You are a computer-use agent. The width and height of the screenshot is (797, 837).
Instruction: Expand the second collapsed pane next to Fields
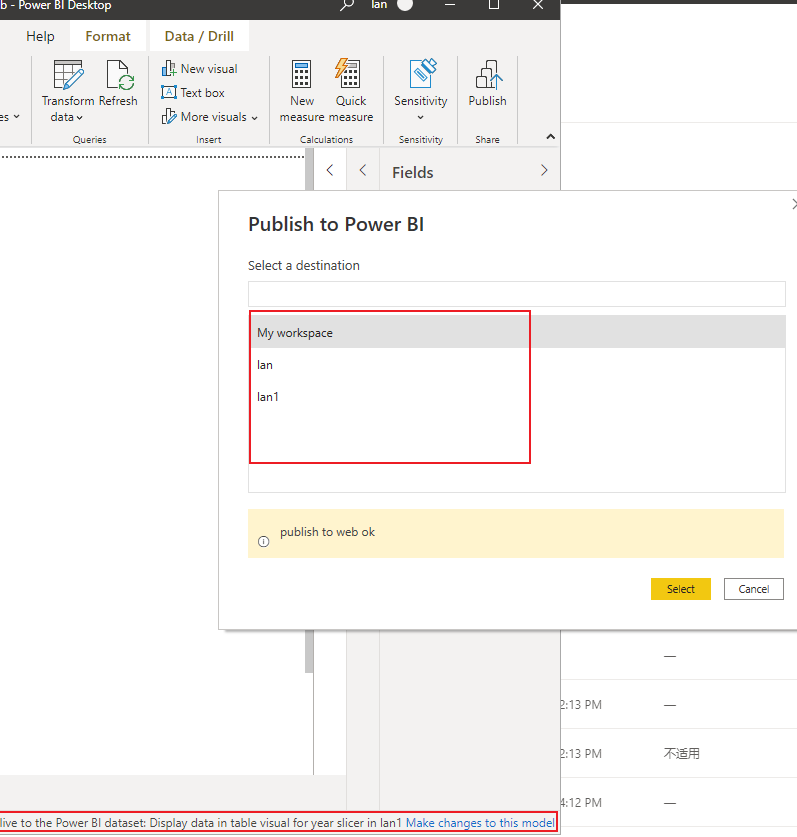pos(363,170)
